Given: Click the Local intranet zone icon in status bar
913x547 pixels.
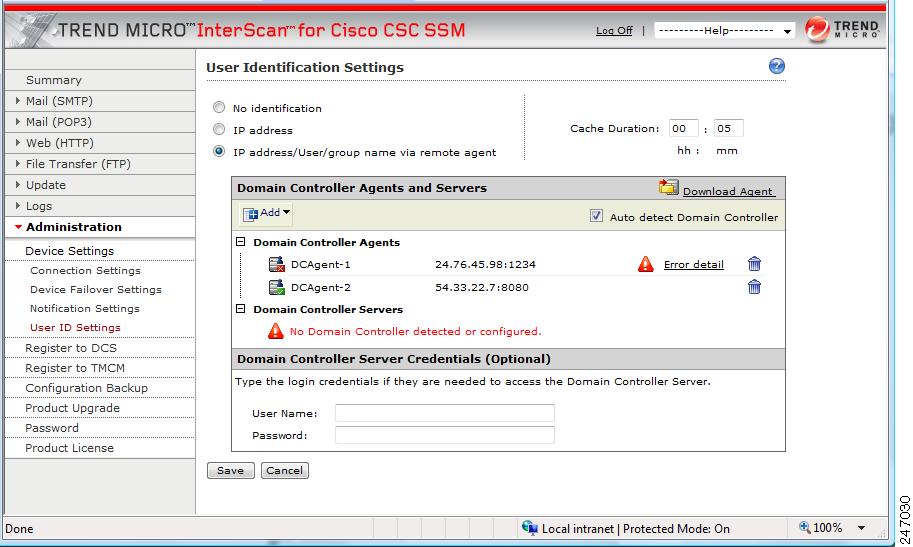Looking at the screenshot, I should [x=529, y=528].
